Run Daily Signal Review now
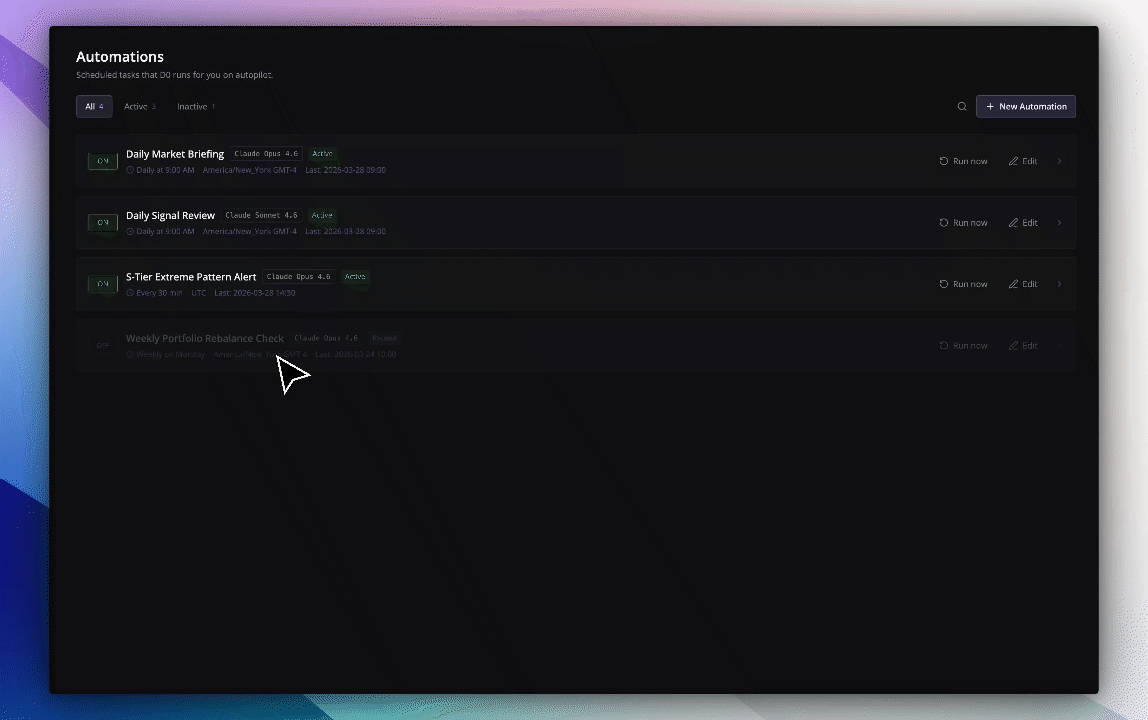 click(964, 223)
